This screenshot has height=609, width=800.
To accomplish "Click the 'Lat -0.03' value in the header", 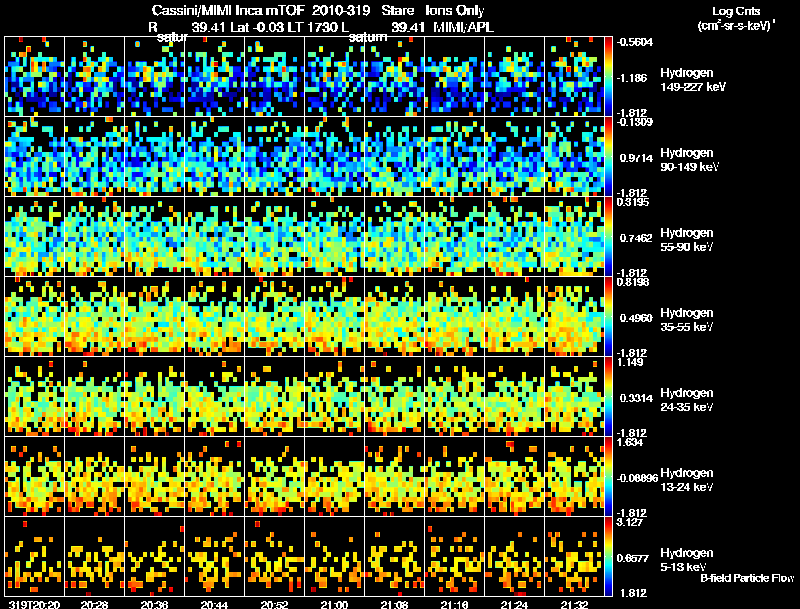I will tap(257, 27).
